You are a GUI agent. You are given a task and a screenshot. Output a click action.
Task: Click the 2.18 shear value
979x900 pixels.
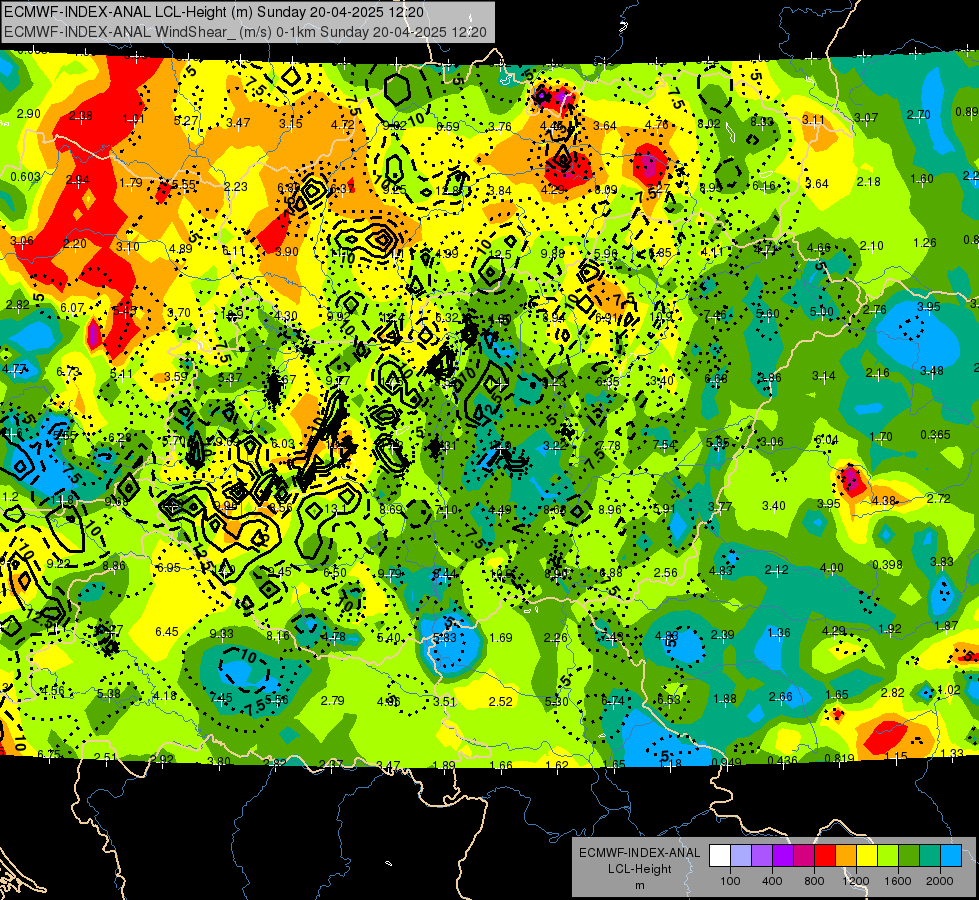pos(868,182)
